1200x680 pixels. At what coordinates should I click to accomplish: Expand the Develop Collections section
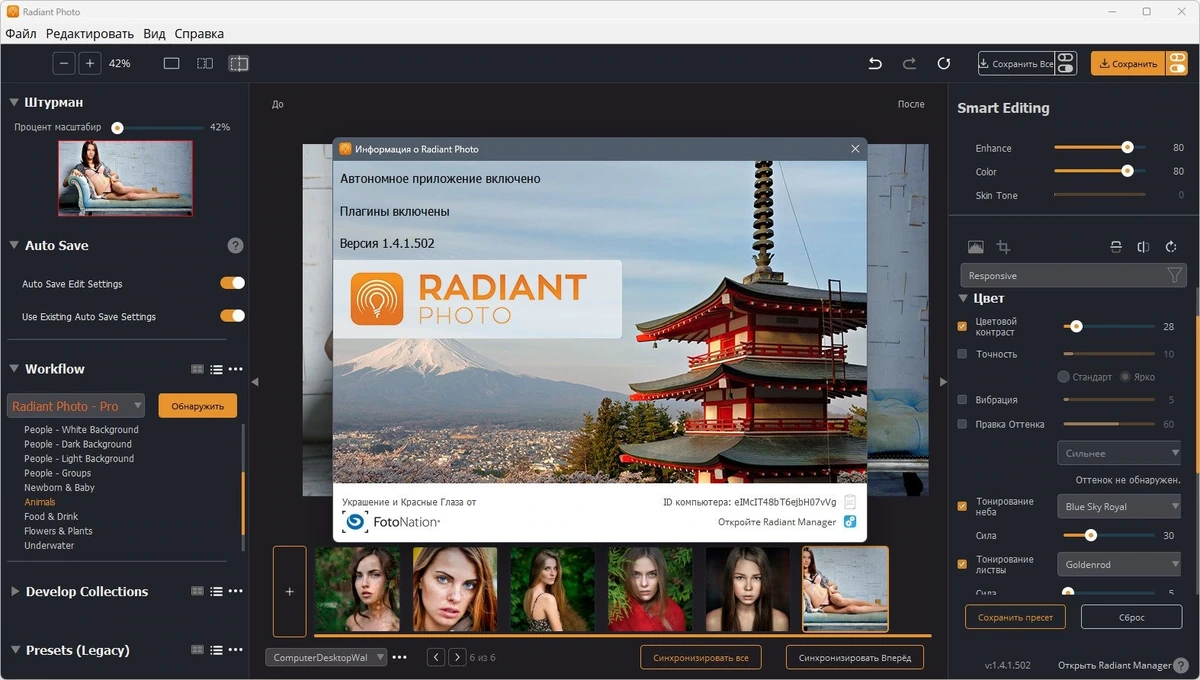14,592
